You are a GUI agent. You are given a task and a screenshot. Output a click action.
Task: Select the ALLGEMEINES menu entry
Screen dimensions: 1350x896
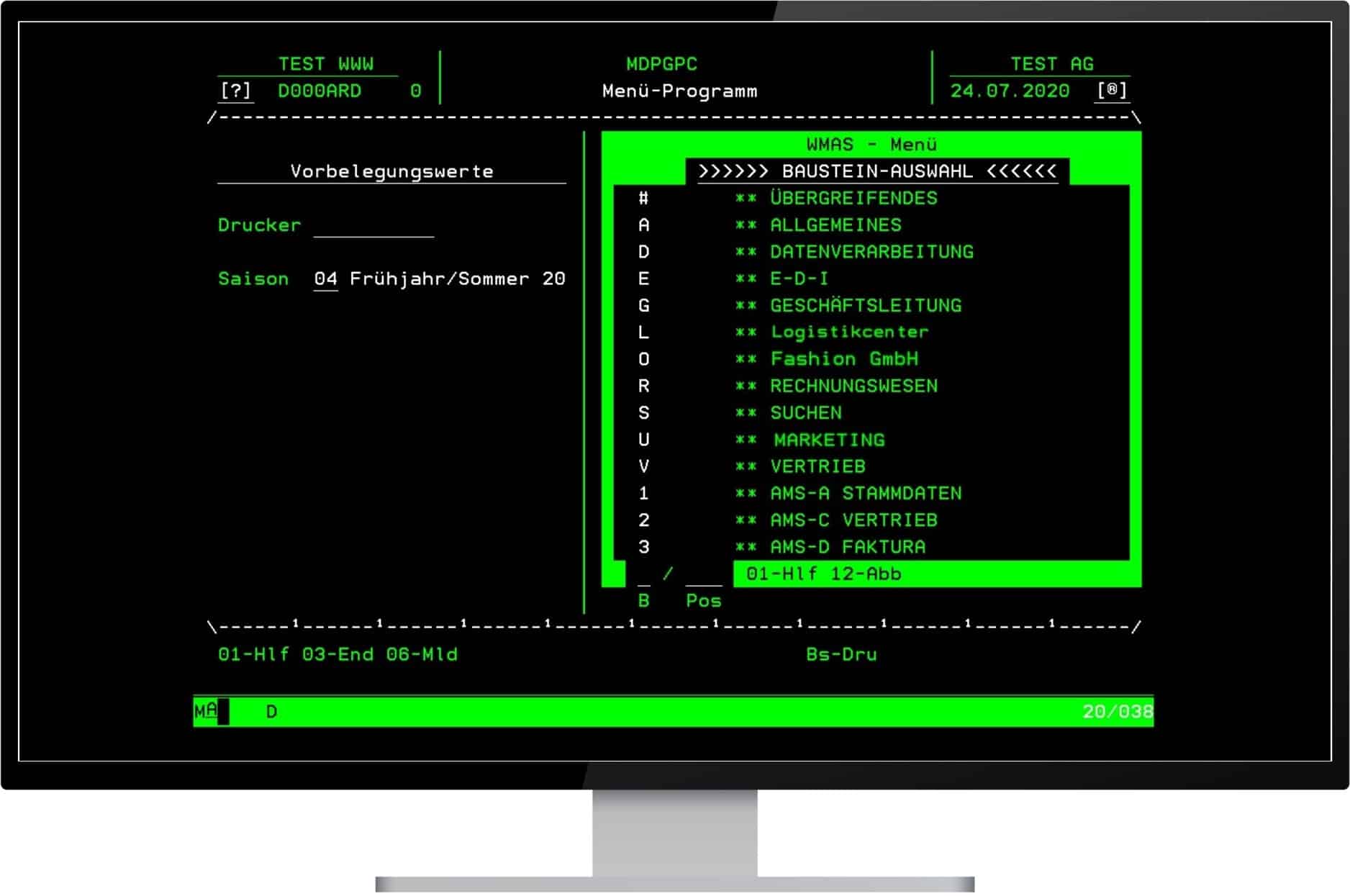click(x=835, y=225)
